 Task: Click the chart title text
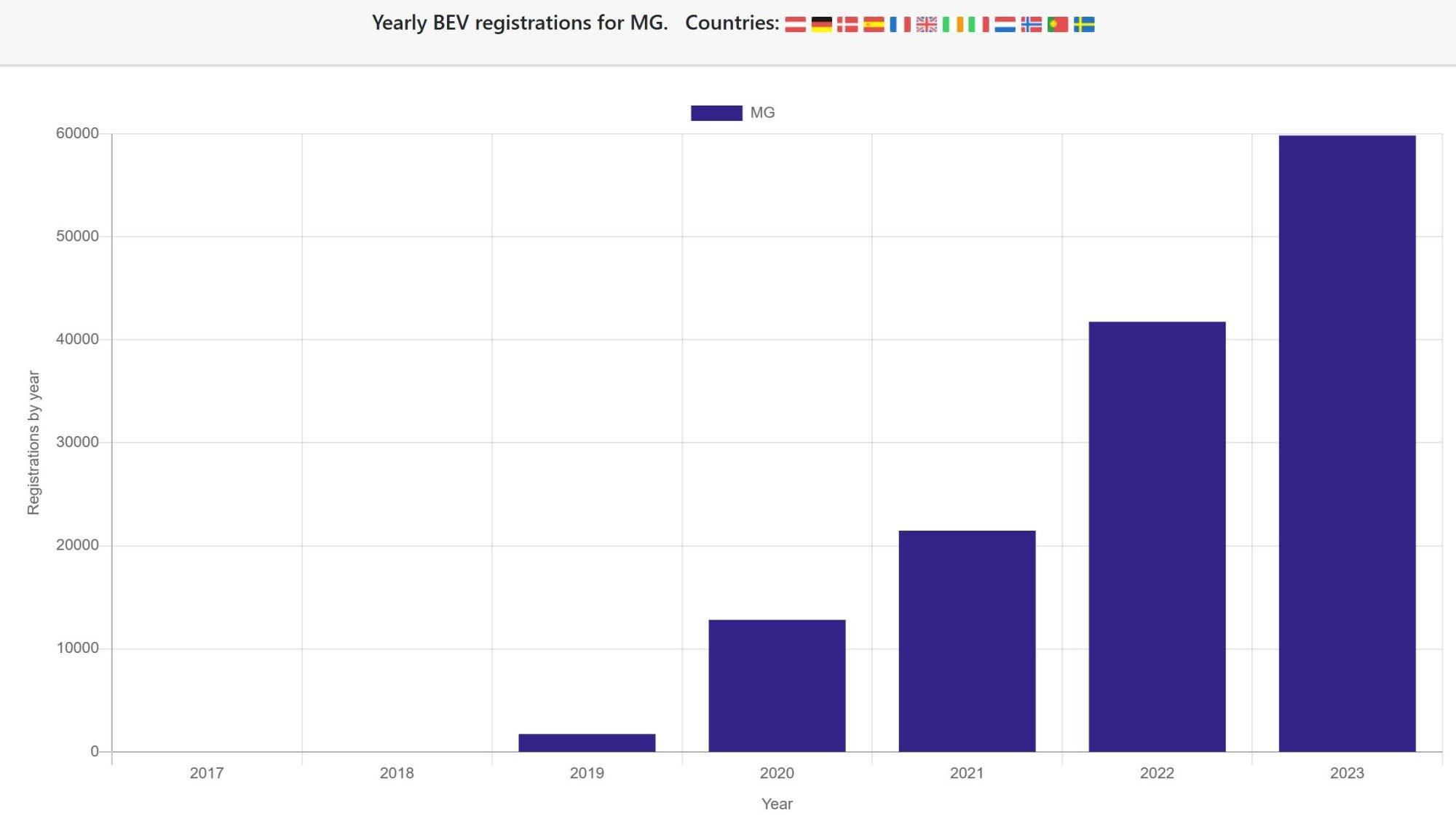click(x=519, y=23)
